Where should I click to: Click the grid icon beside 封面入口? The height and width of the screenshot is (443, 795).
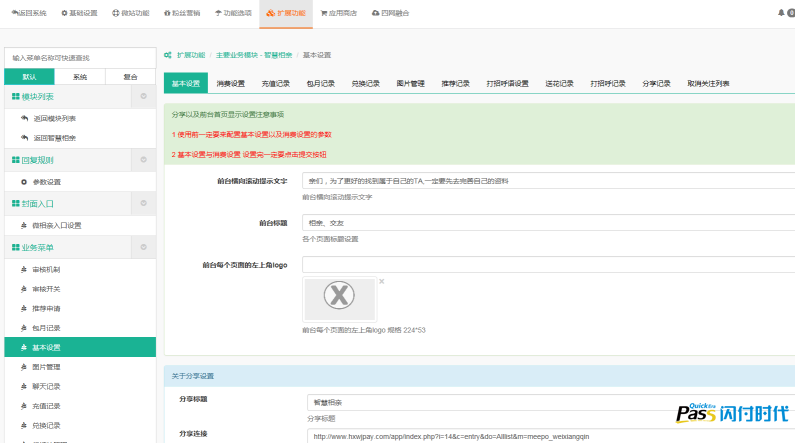[16, 203]
